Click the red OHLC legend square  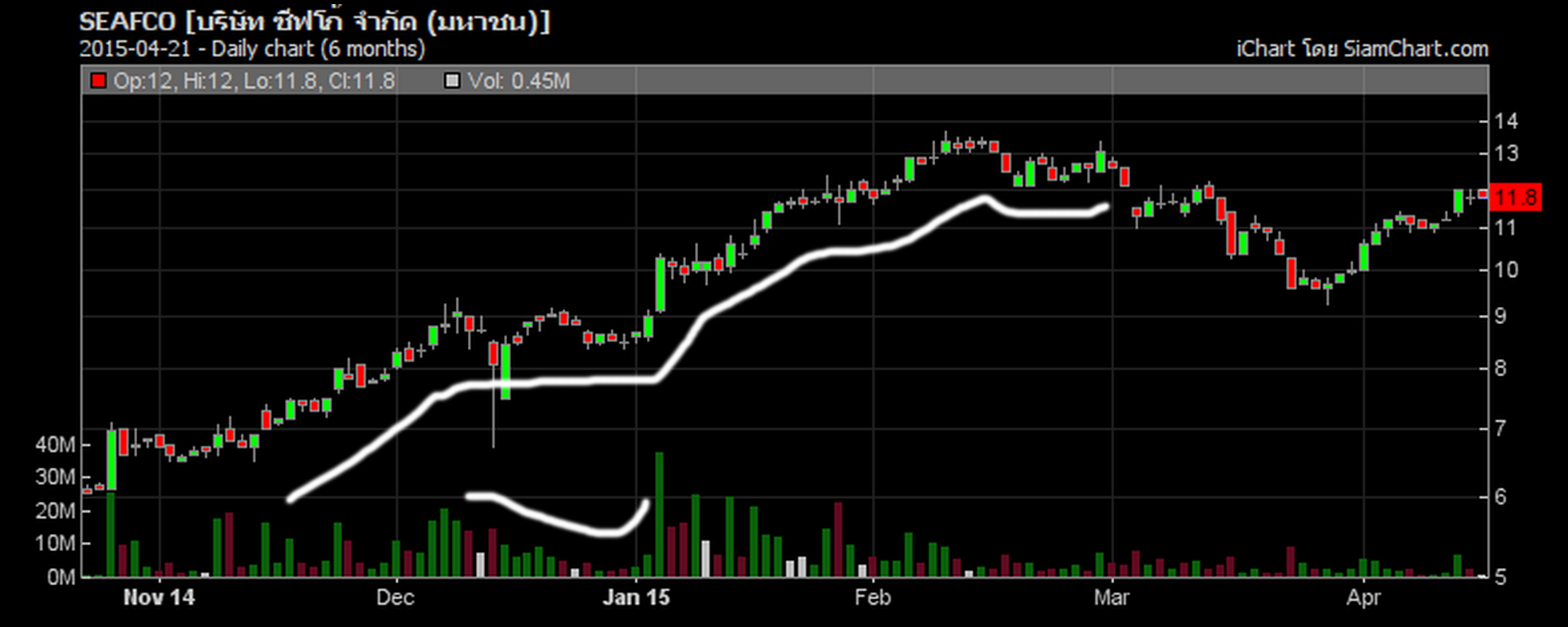tap(99, 81)
